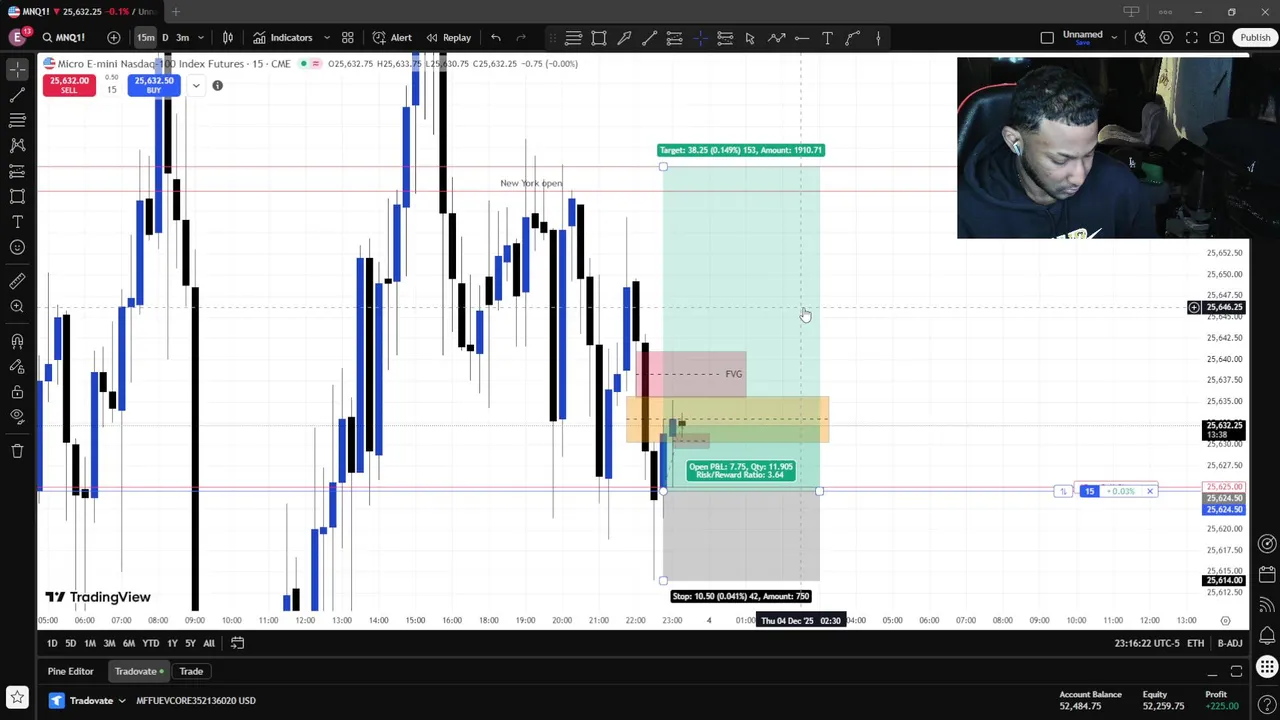Click the red SELL 25,632.00 button
The height and width of the screenshot is (720, 1280).
pyautogui.click(x=69, y=85)
